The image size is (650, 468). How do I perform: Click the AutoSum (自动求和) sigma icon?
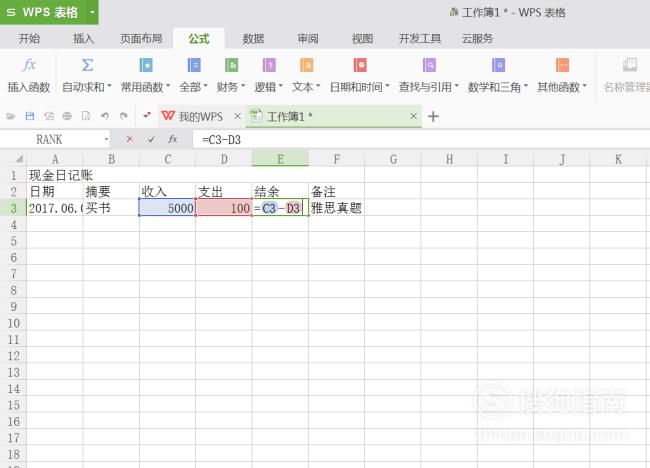(x=87, y=65)
